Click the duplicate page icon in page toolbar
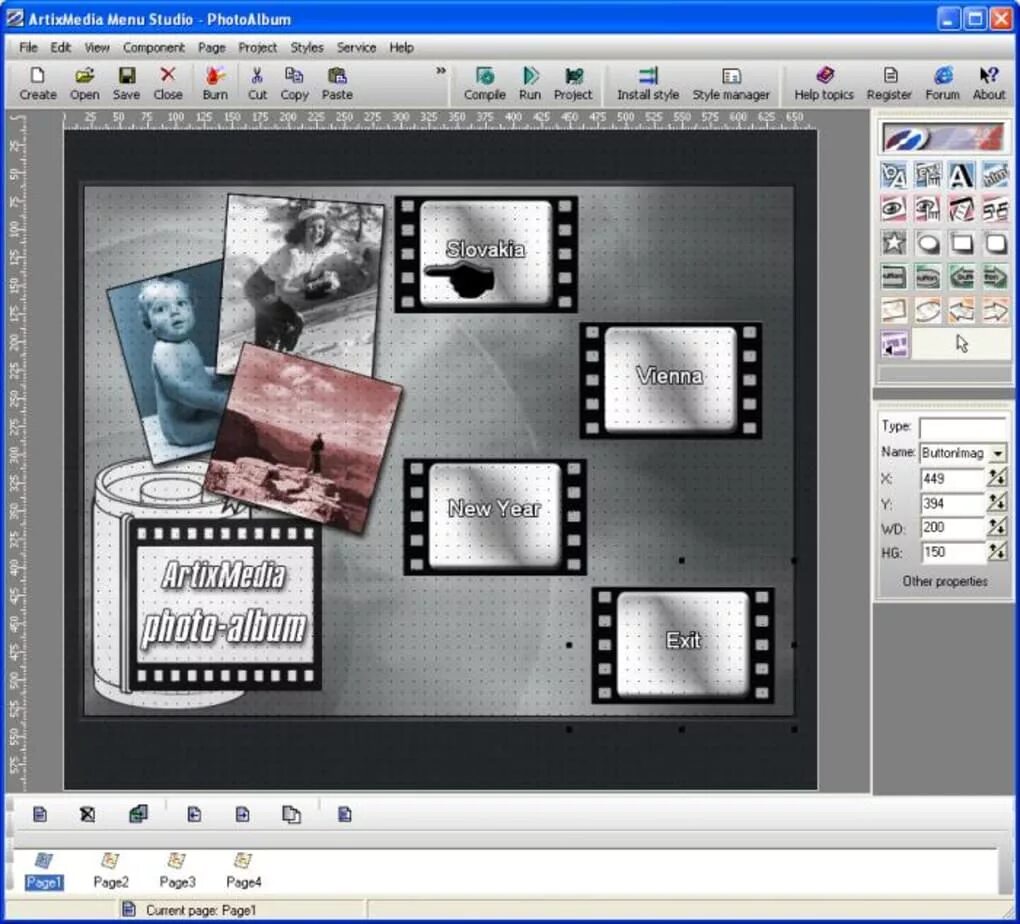This screenshot has width=1020, height=924. click(x=291, y=814)
